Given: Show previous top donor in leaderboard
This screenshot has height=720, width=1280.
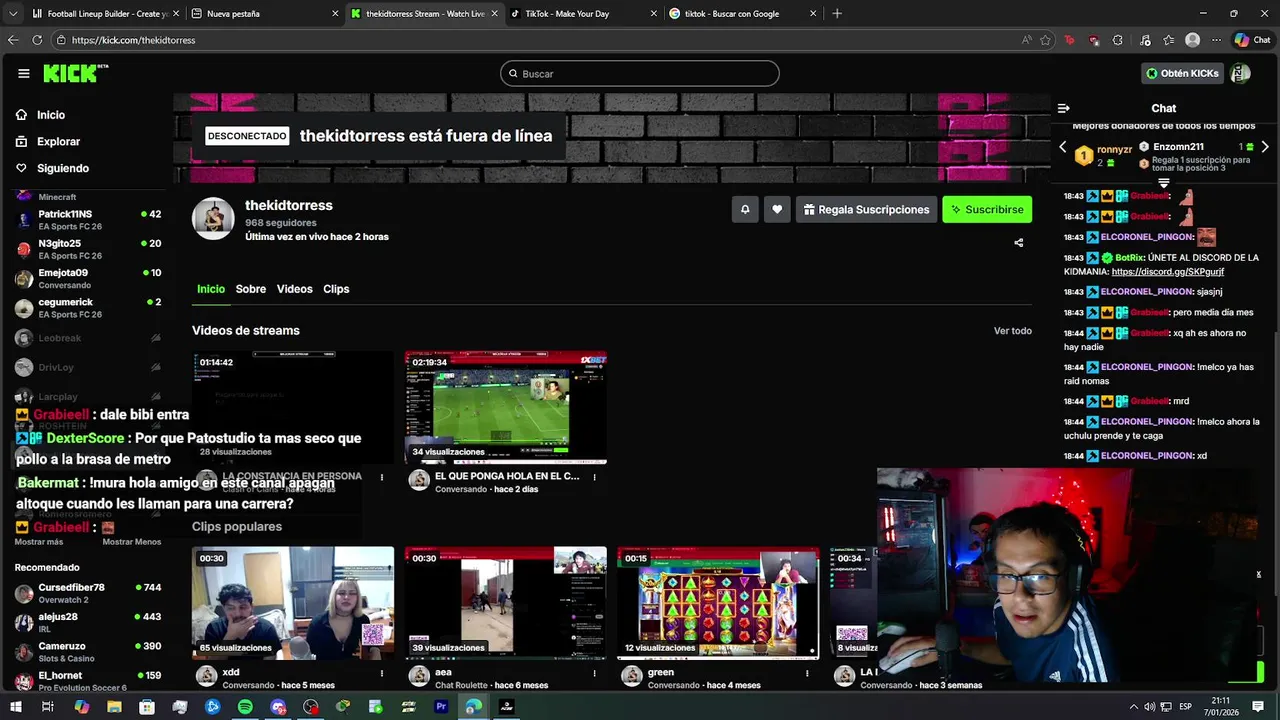Looking at the screenshot, I should point(1063,147).
